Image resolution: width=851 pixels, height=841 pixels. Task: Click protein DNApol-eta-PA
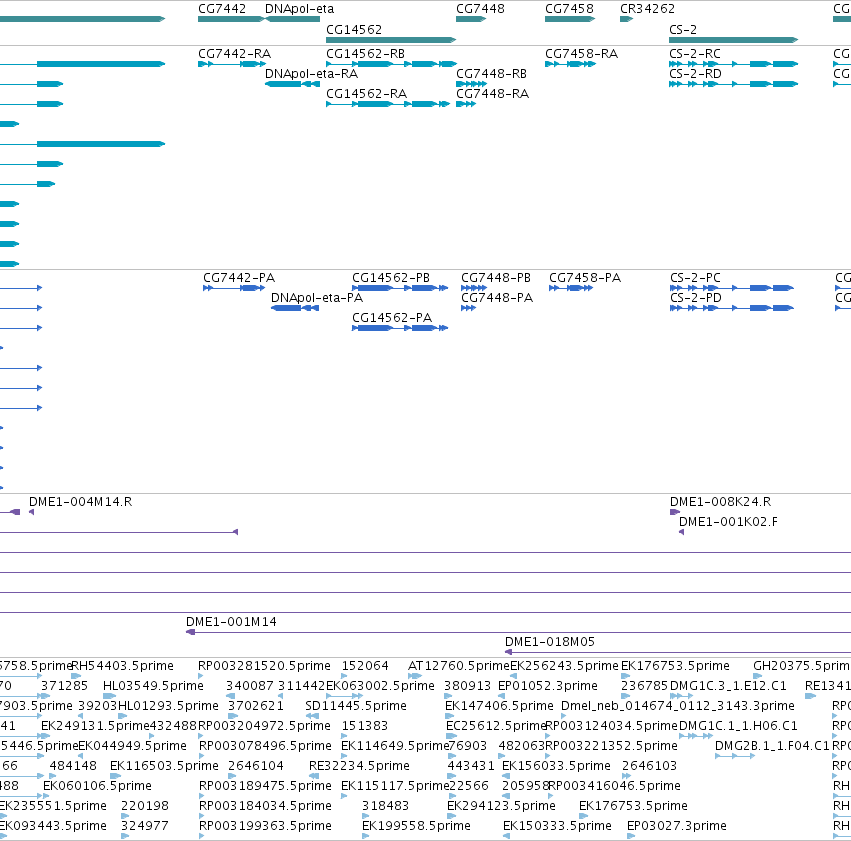pos(317,298)
